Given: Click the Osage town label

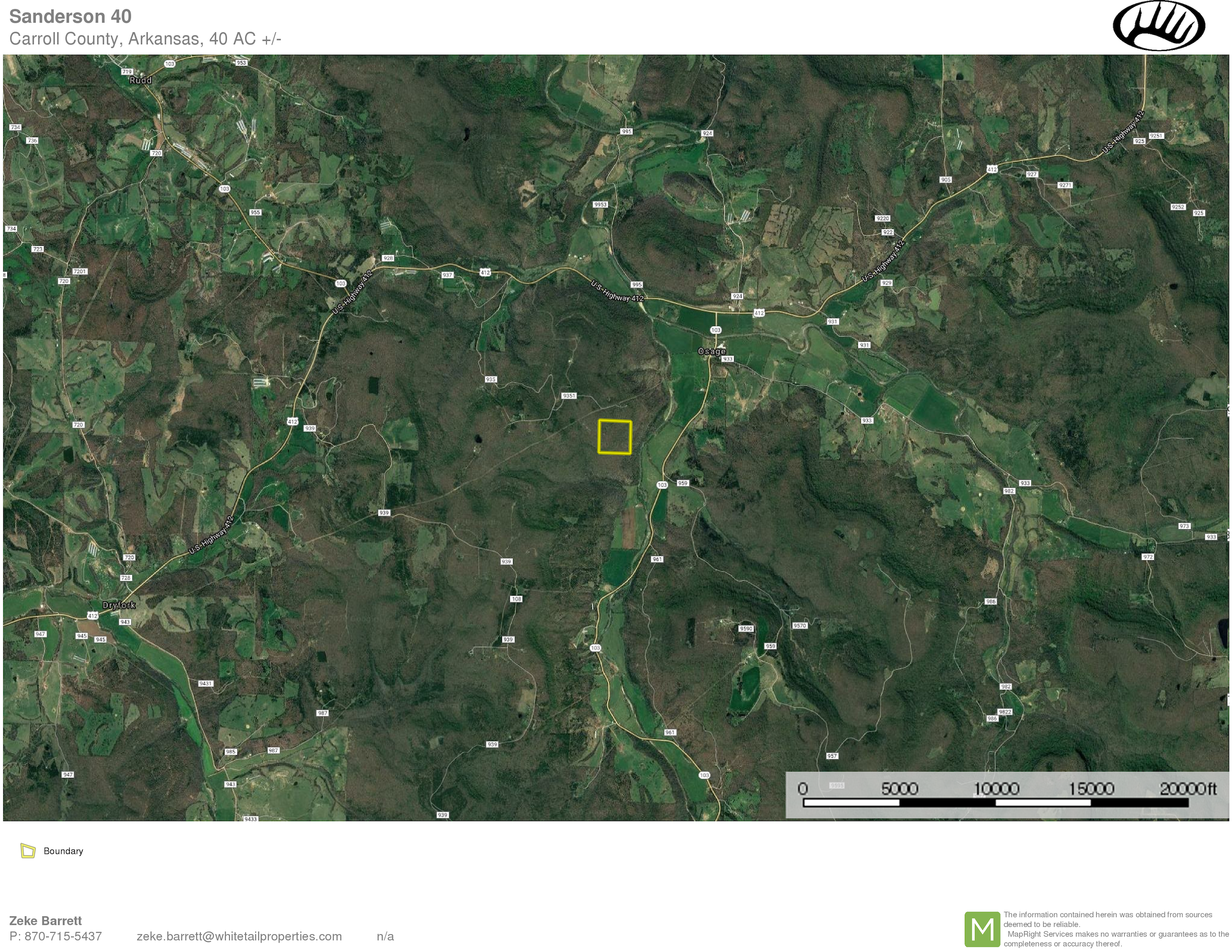Looking at the screenshot, I should 711,351.
